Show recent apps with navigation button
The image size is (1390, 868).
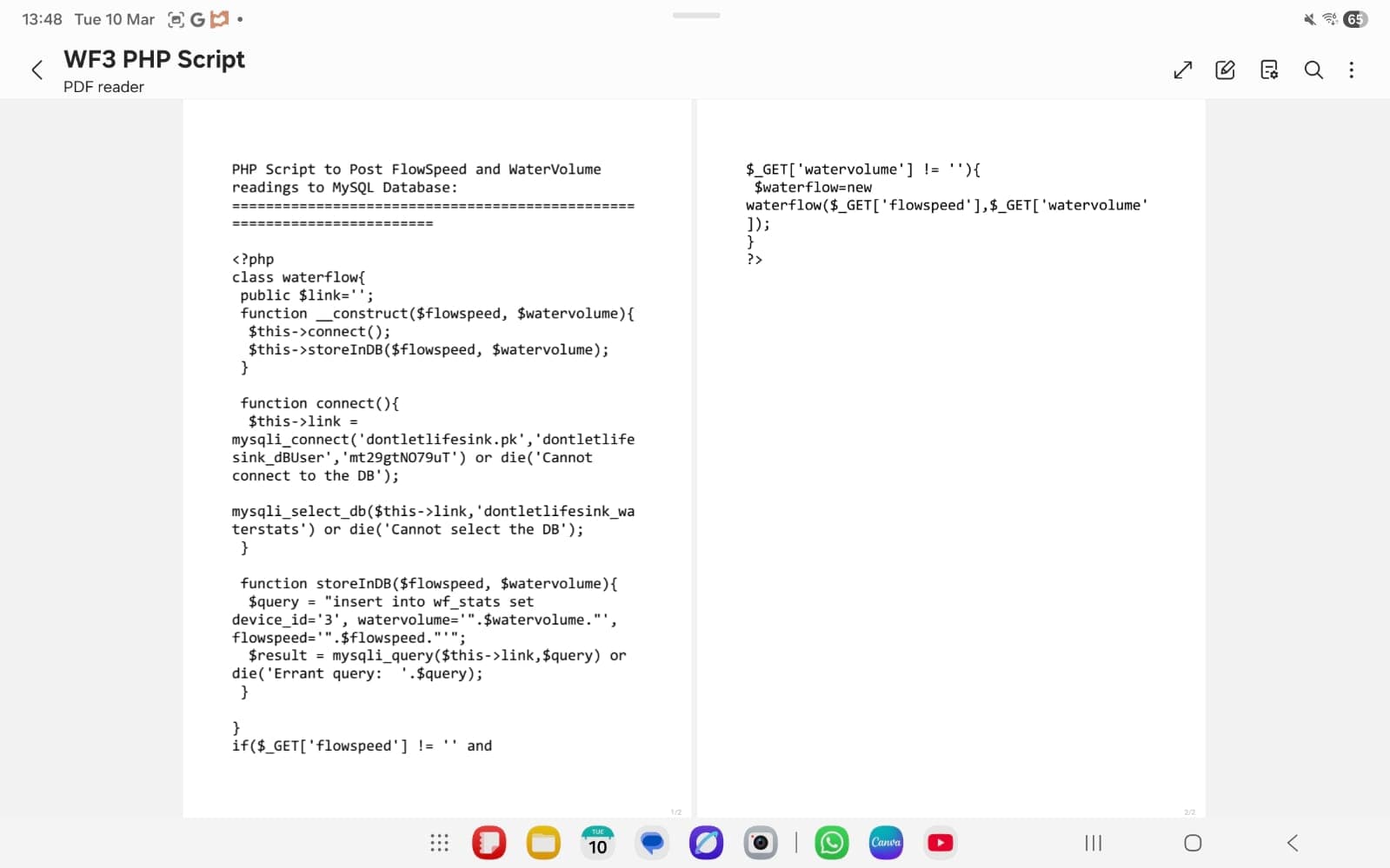click(x=1094, y=843)
